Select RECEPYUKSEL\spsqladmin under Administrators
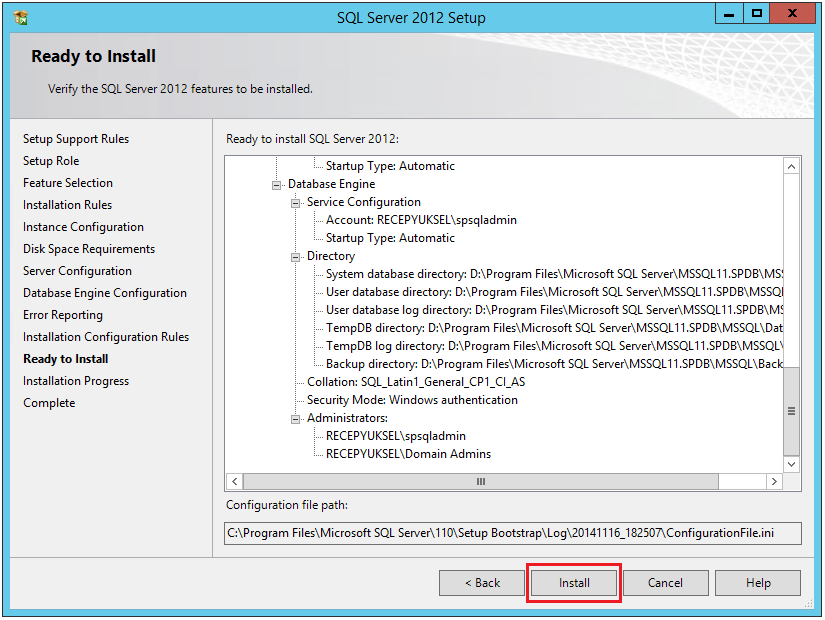 tap(396, 436)
